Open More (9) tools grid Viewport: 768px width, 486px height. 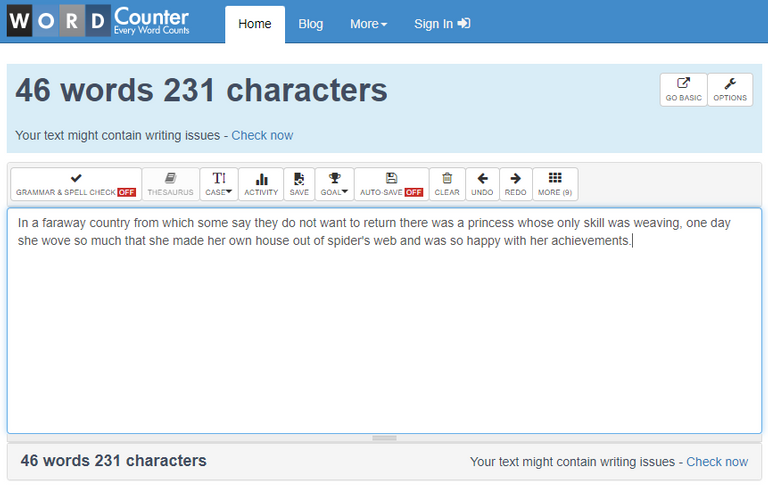(x=555, y=184)
